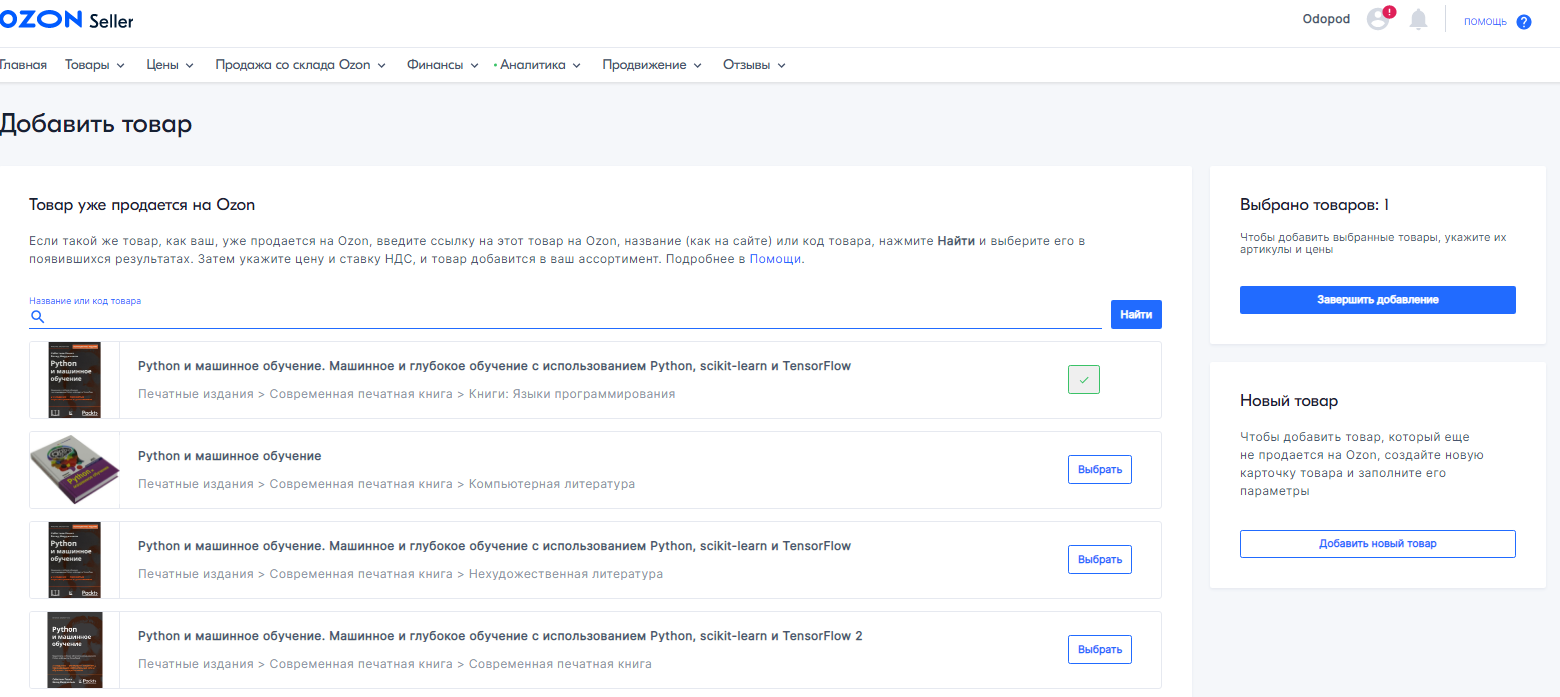1560x697 pixels.
Task: Click Выбрать for the TensorFlow 2 book
Action: (x=1100, y=650)
